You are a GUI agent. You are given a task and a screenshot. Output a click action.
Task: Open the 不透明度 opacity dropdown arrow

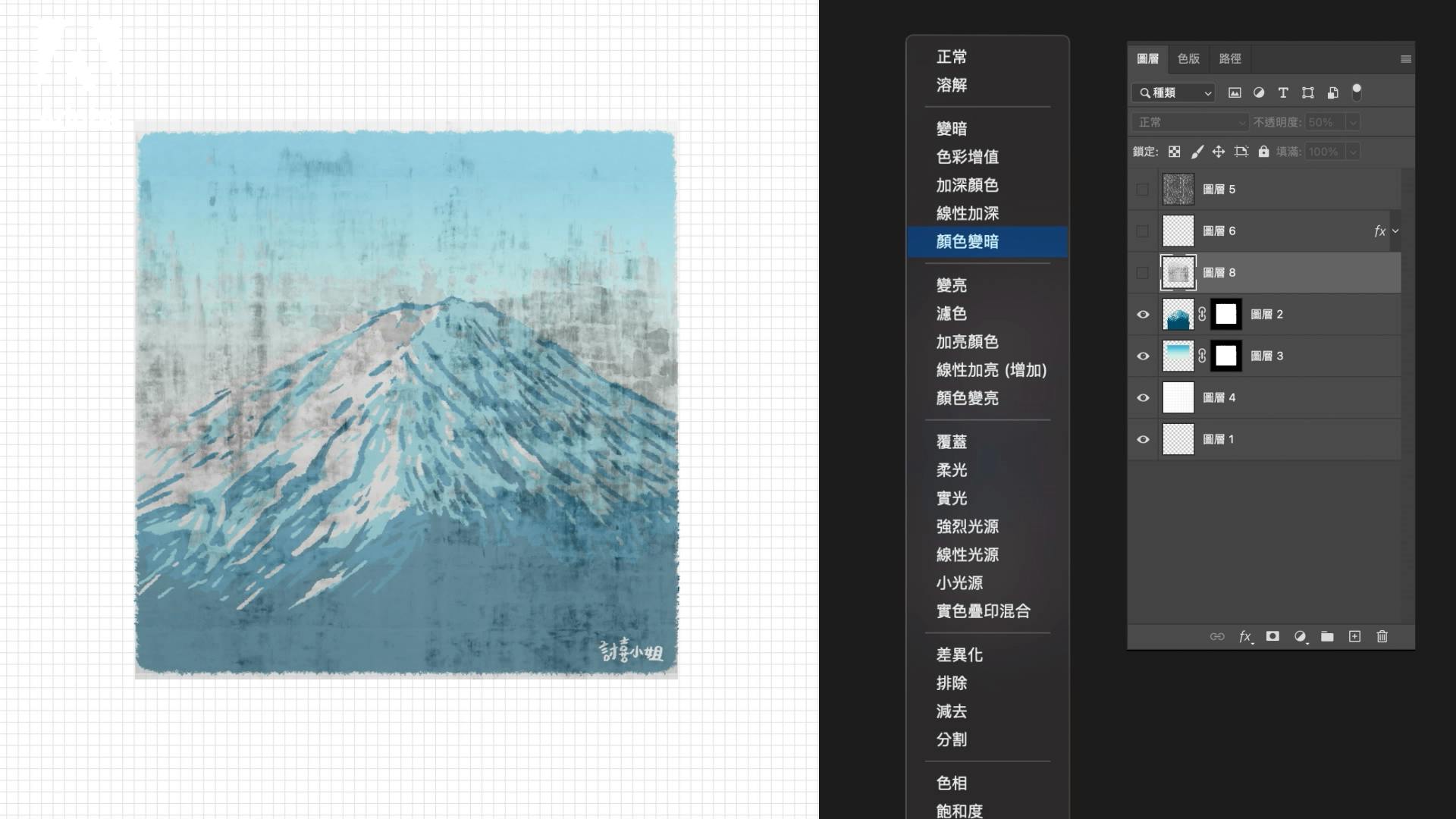click(1353, 122)
